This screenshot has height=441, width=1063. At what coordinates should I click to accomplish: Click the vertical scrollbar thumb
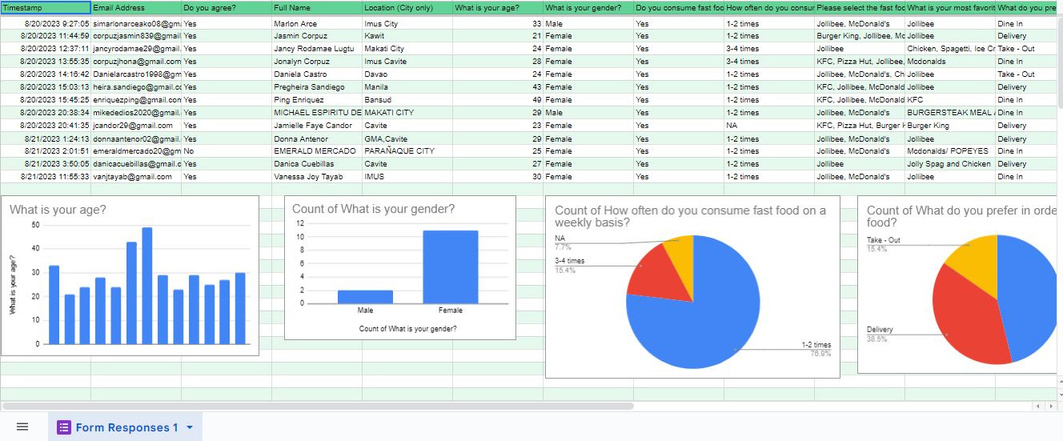(x=1060, y=61)
